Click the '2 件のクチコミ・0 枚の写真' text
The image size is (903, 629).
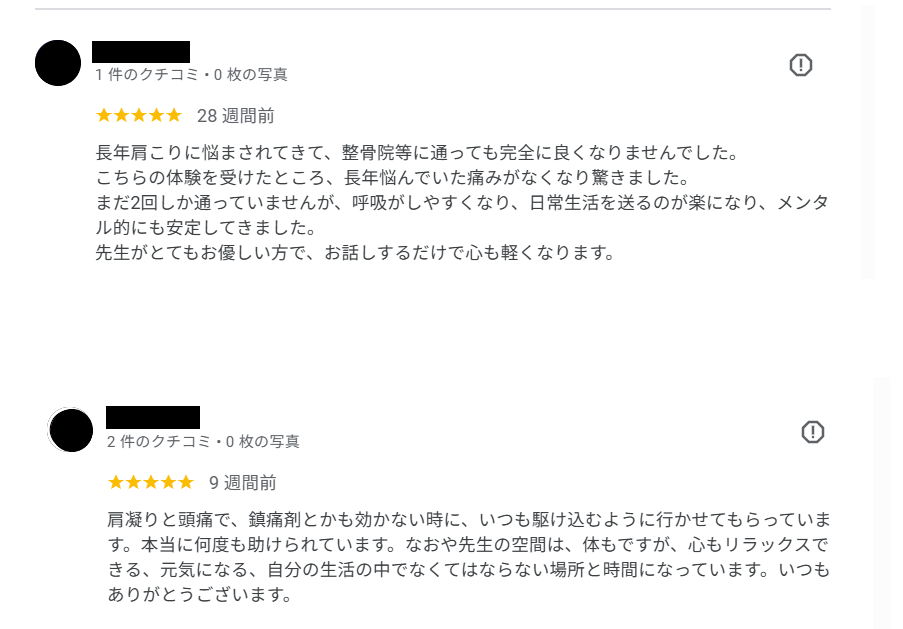pos(204,442)
